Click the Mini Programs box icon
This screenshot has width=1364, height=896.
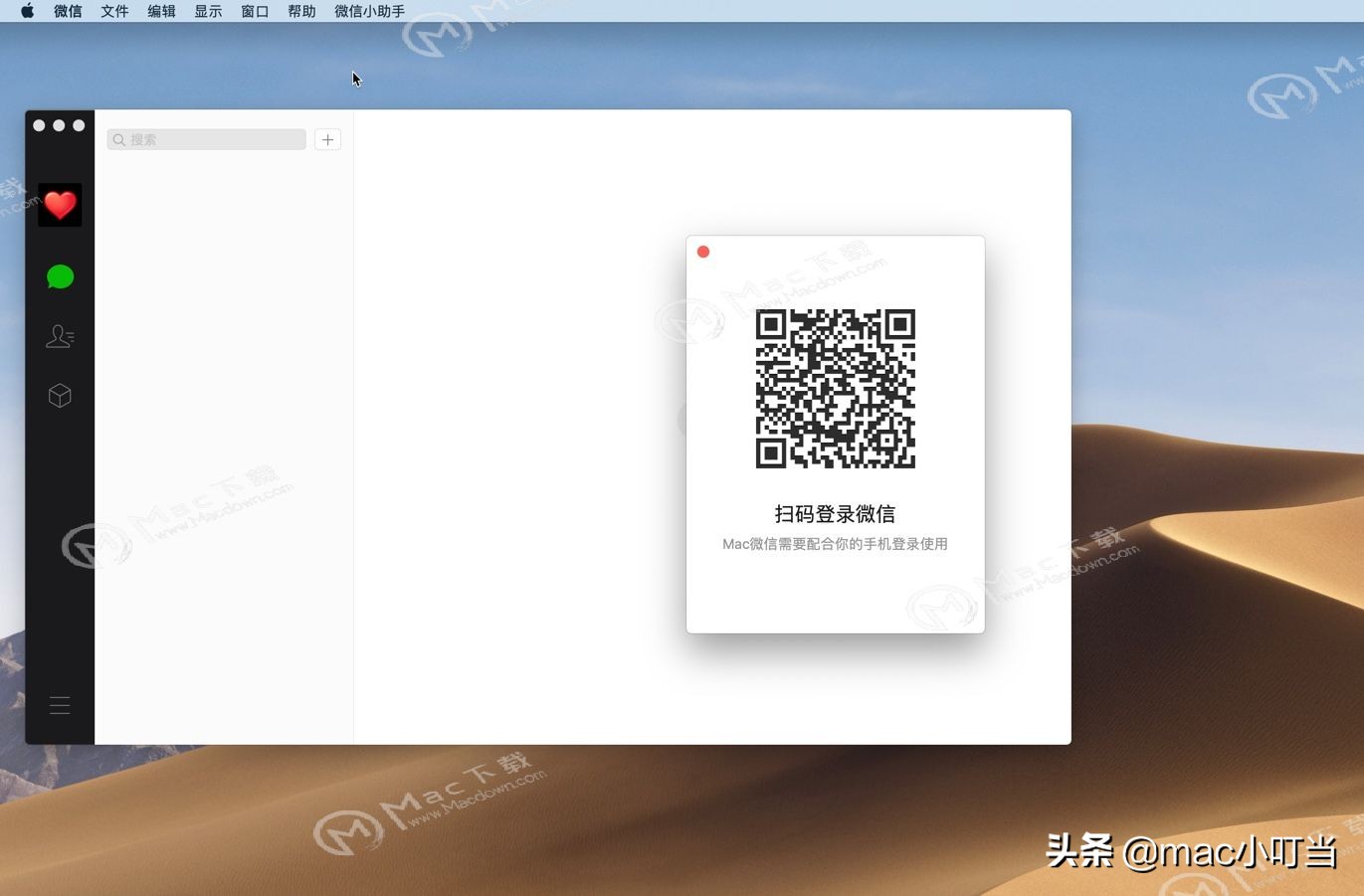point(60,395)
